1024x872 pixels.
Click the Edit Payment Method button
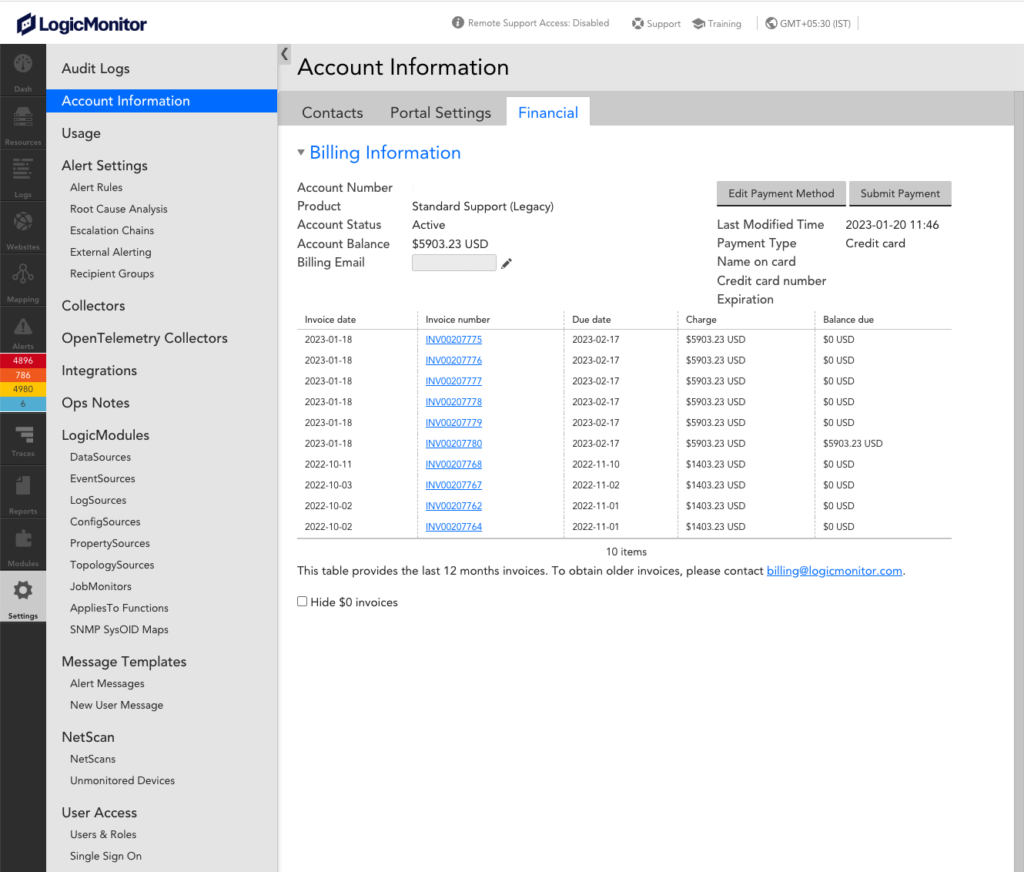tap(781, 193)
